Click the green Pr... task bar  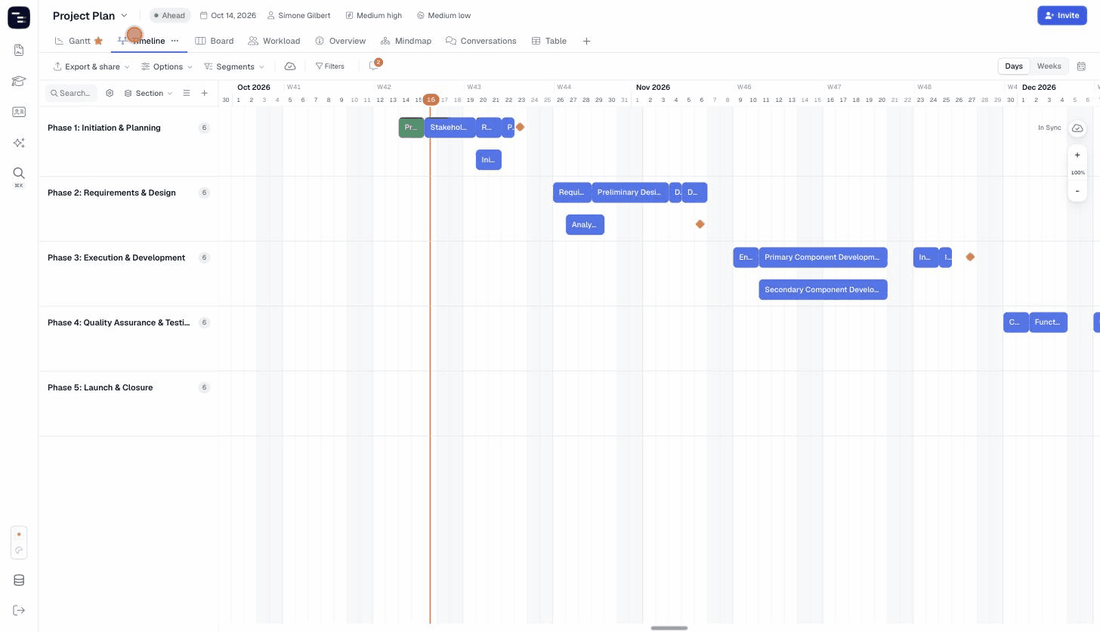tap(411, 128)
